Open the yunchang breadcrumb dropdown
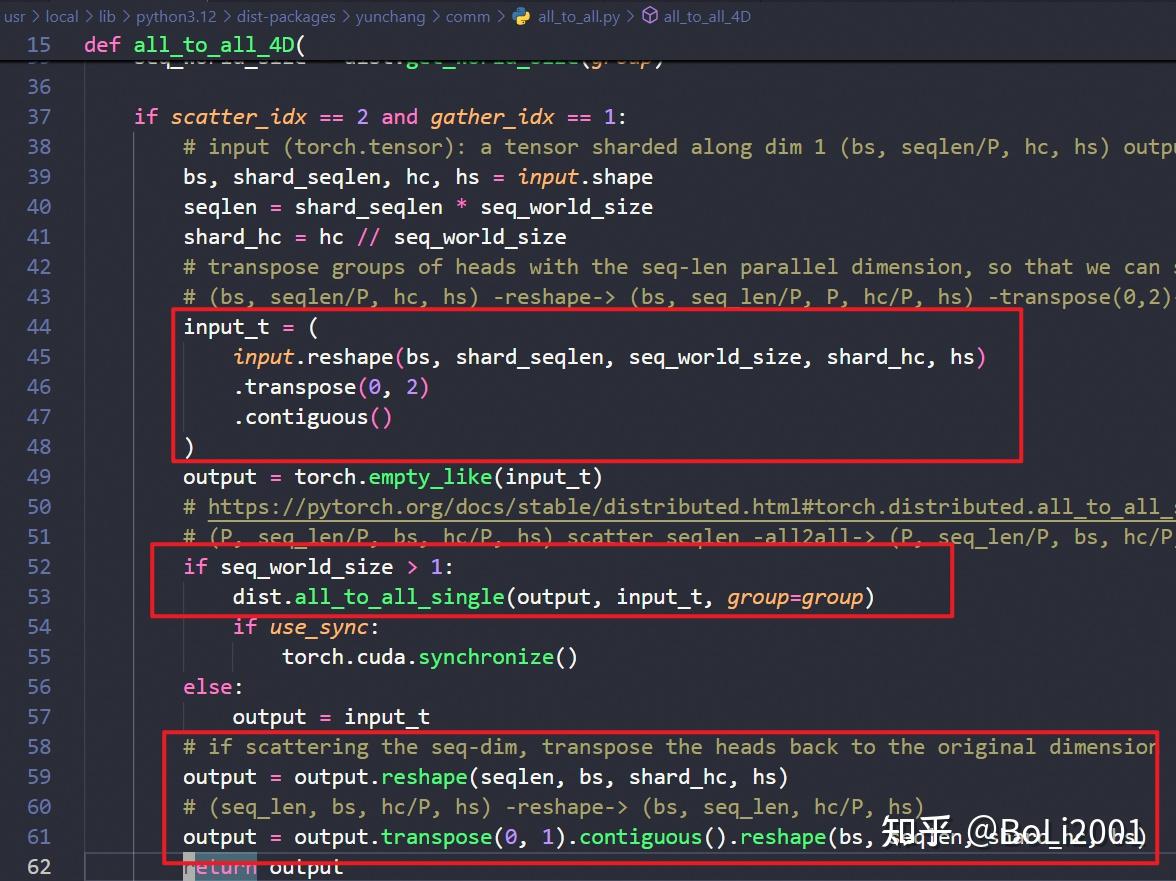1176x881 pixels. pos(392,16)
